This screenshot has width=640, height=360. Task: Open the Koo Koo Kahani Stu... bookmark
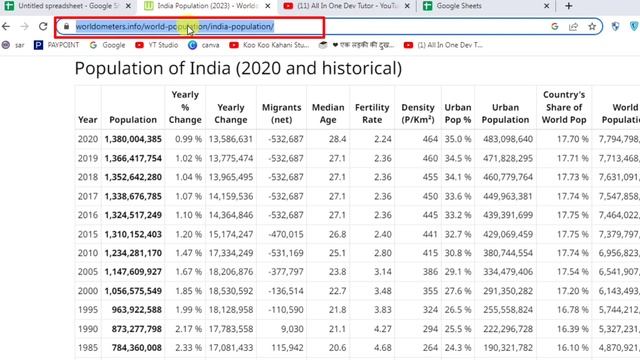(269, 45)
